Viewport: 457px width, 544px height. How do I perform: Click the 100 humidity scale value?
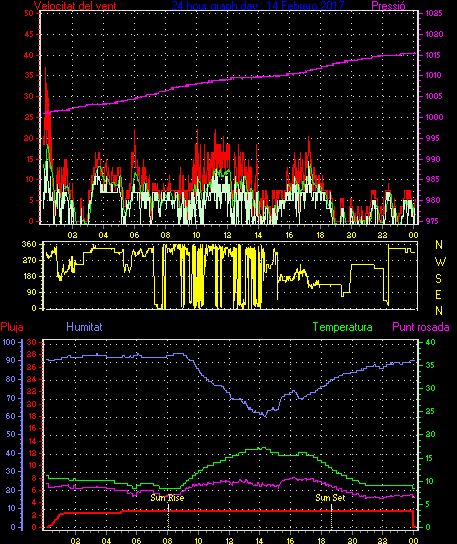coord(9,342)
